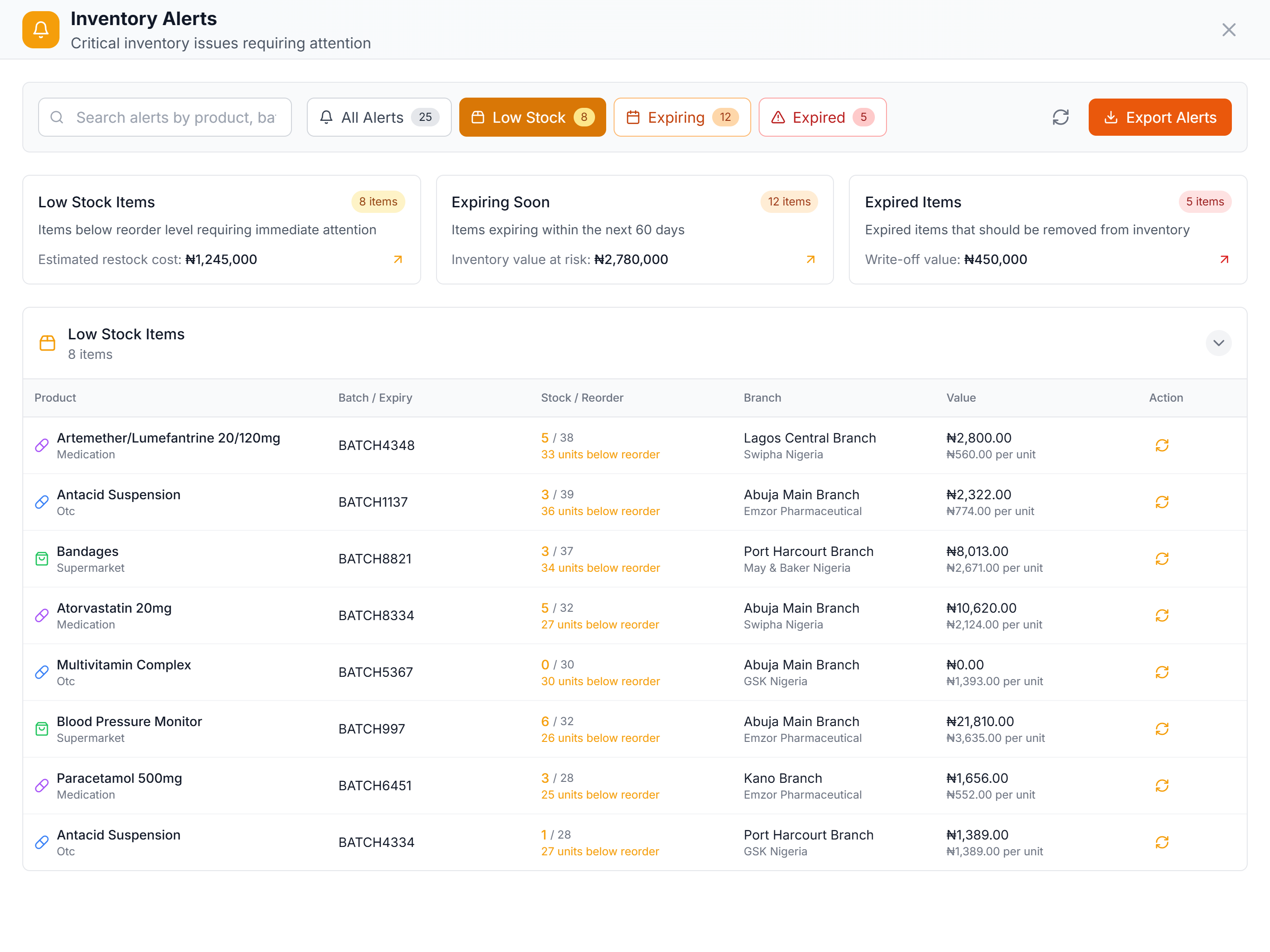Collapse the Low Stock Items section chevron
This screenshot has width=1270, height=952.
[1218, 344]
